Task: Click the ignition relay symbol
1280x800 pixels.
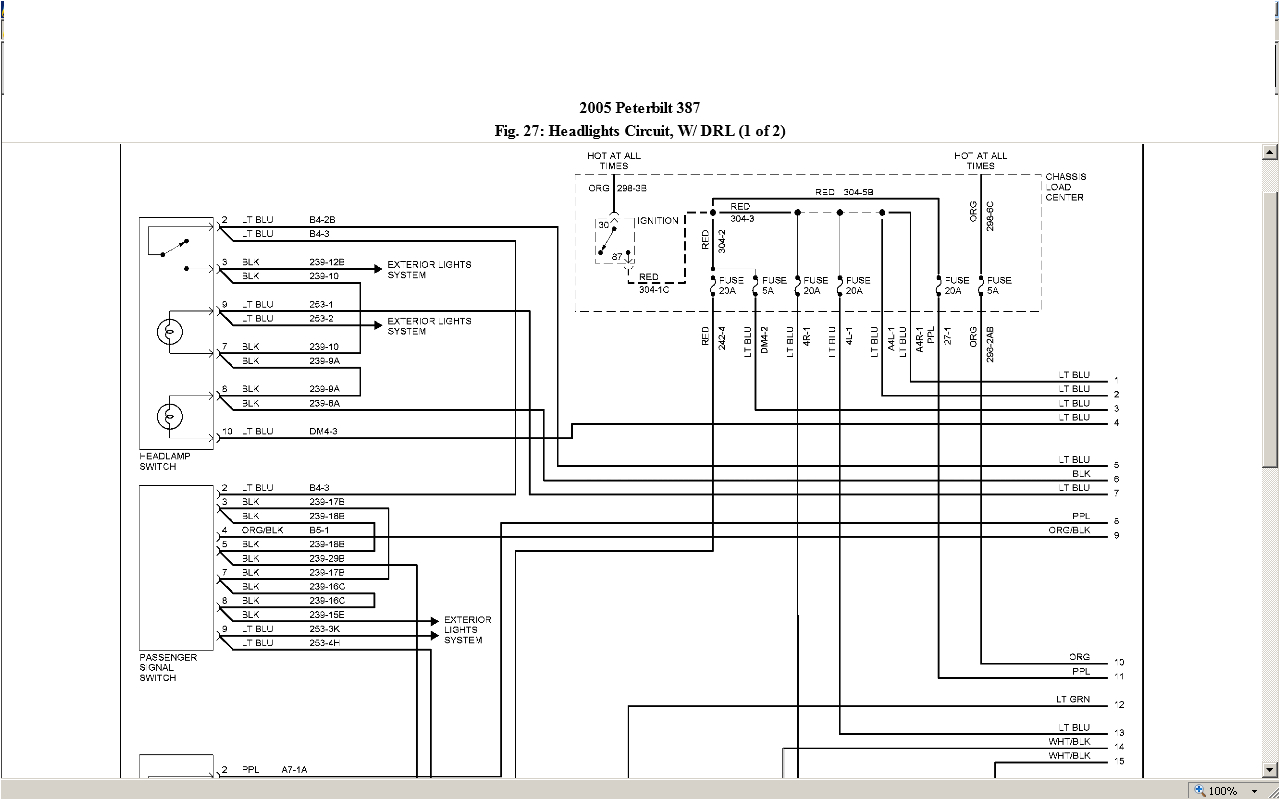Action: [x=614, y=239]
